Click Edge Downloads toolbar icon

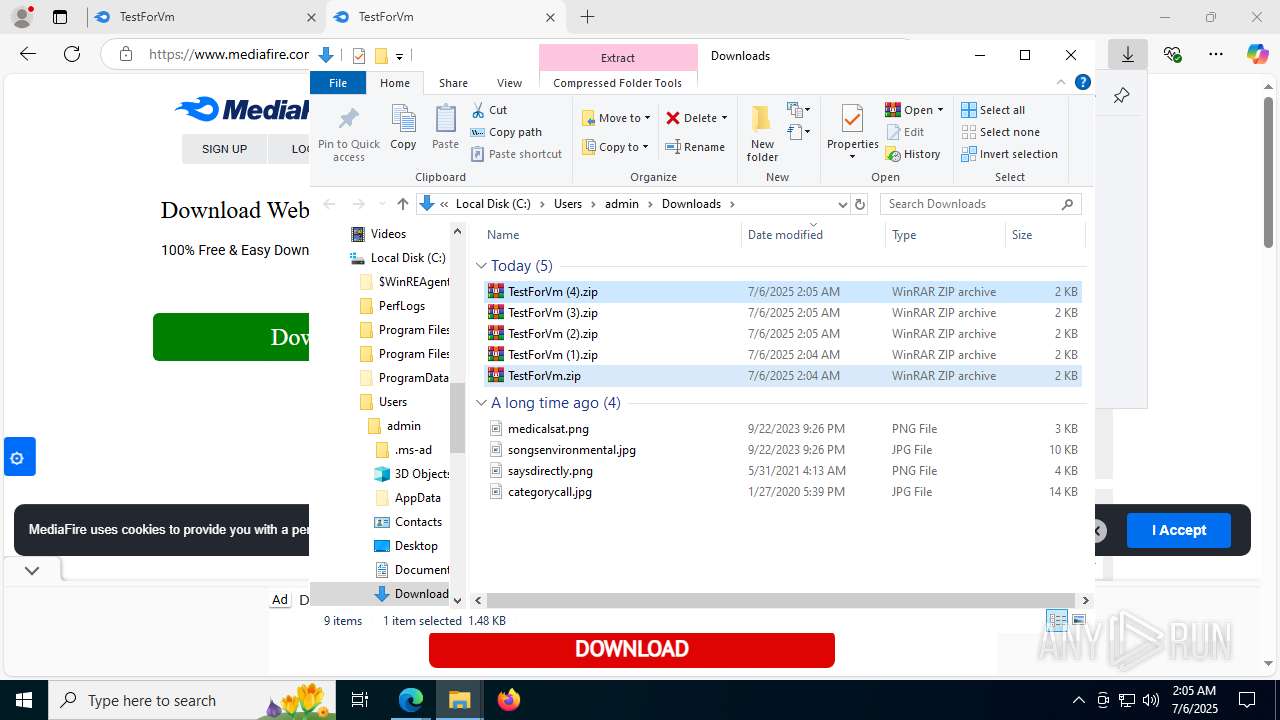[x=1127, y=54]
